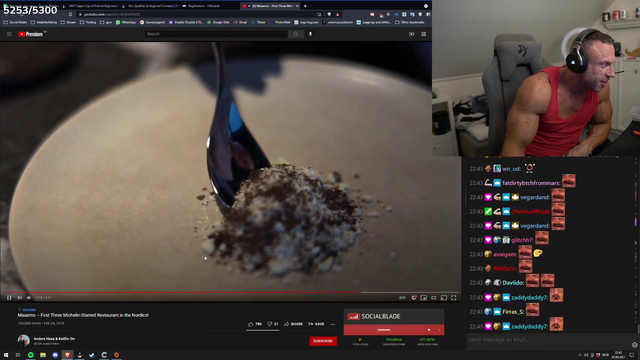This screenshot has width=640, height=360.
Task: Dislike the video with thumbs down
Action: click(273, 324)
